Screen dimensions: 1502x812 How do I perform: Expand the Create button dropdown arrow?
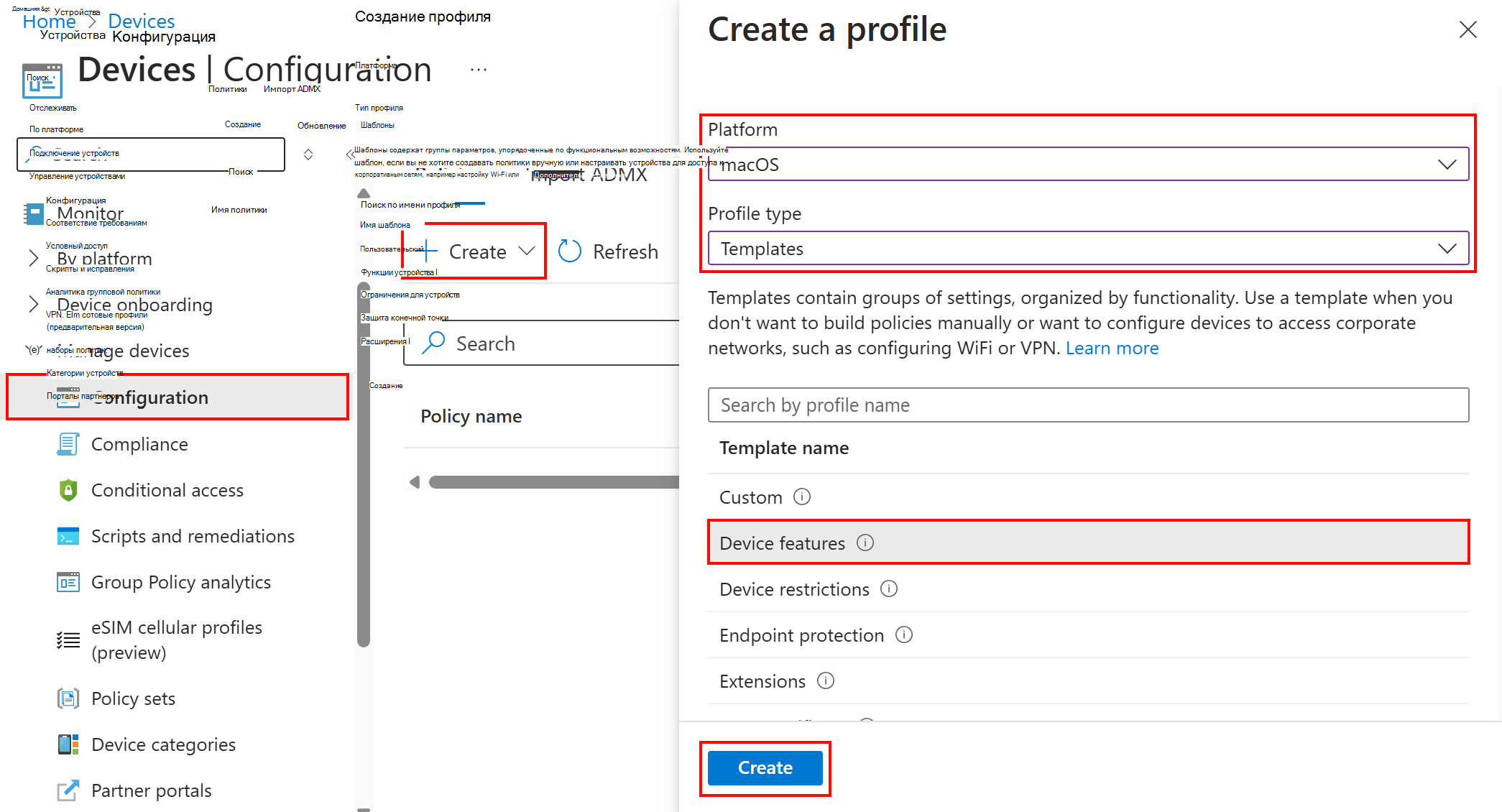click(x=529, y=252)
